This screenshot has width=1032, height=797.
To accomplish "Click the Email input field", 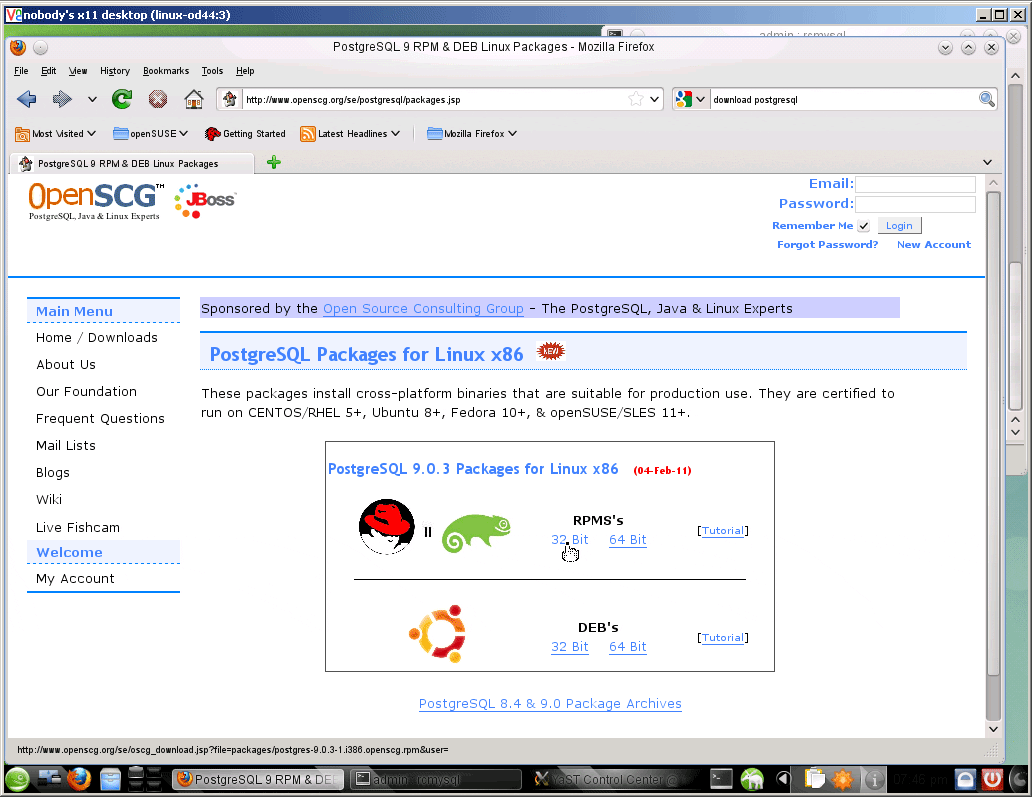I will [x=916, y=184].
